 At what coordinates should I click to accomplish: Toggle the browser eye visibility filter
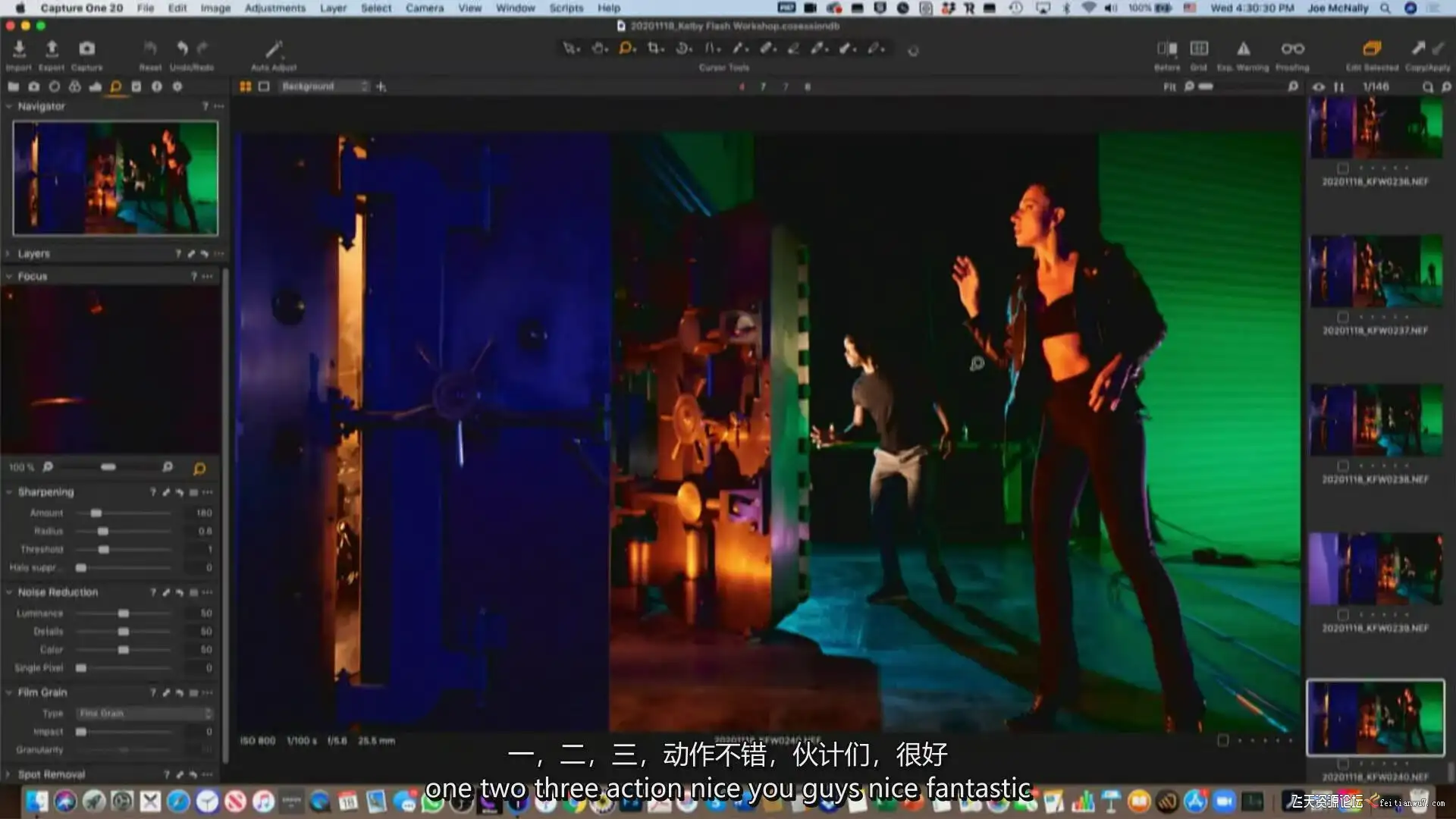(1319, 87)
